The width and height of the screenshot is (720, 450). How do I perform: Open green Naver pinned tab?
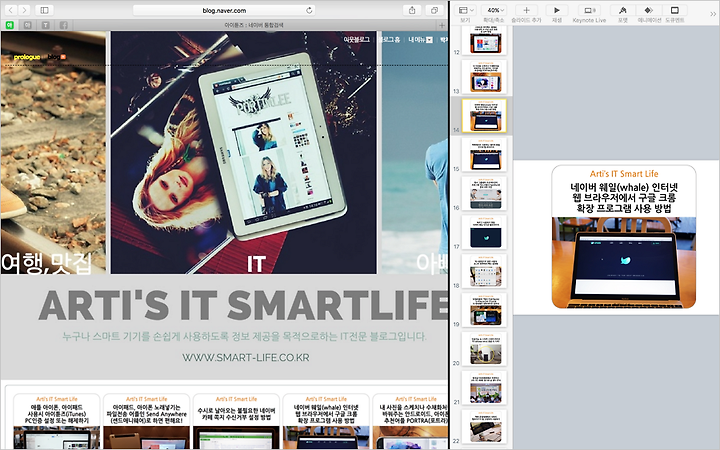(x=10, y=25)
